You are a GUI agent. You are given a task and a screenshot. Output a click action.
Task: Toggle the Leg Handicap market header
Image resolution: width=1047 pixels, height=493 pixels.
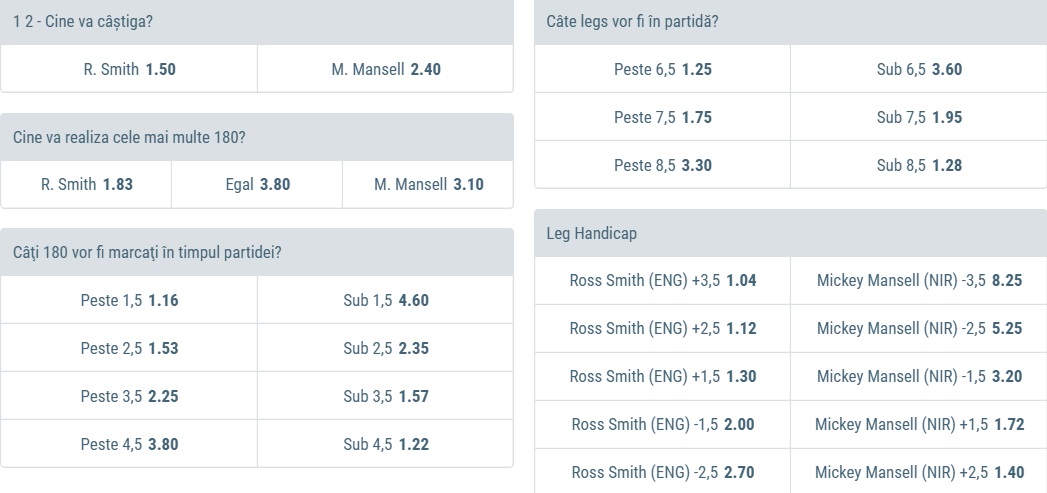click(x=790, y=233)
